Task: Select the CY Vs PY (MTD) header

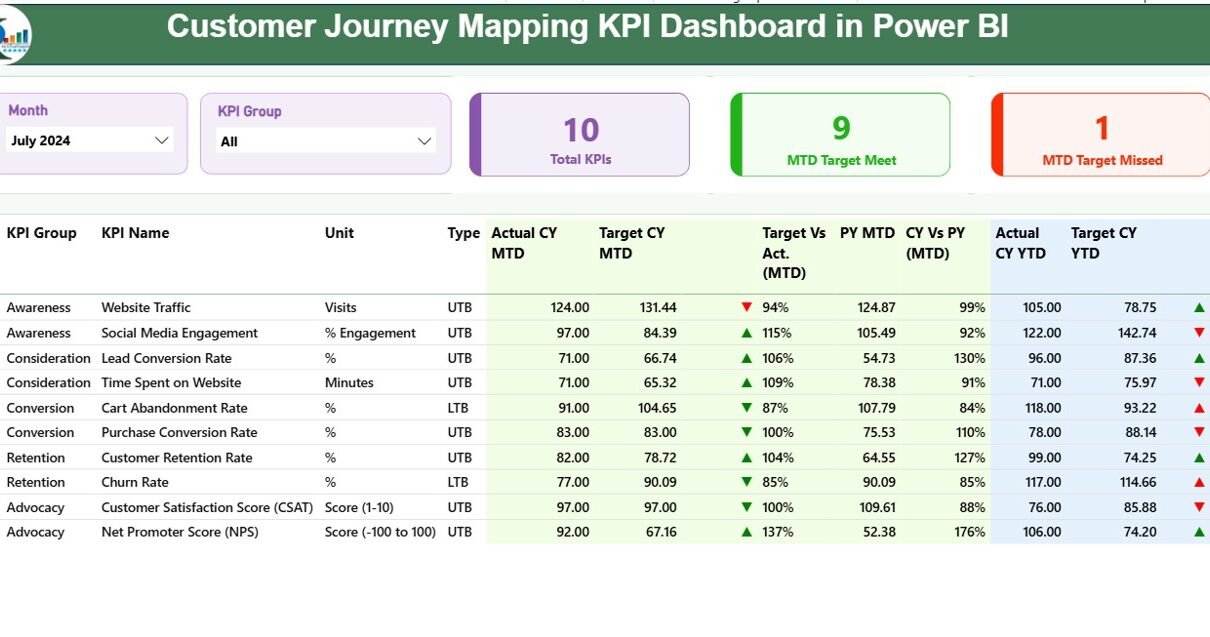Action: pos(935,243)
